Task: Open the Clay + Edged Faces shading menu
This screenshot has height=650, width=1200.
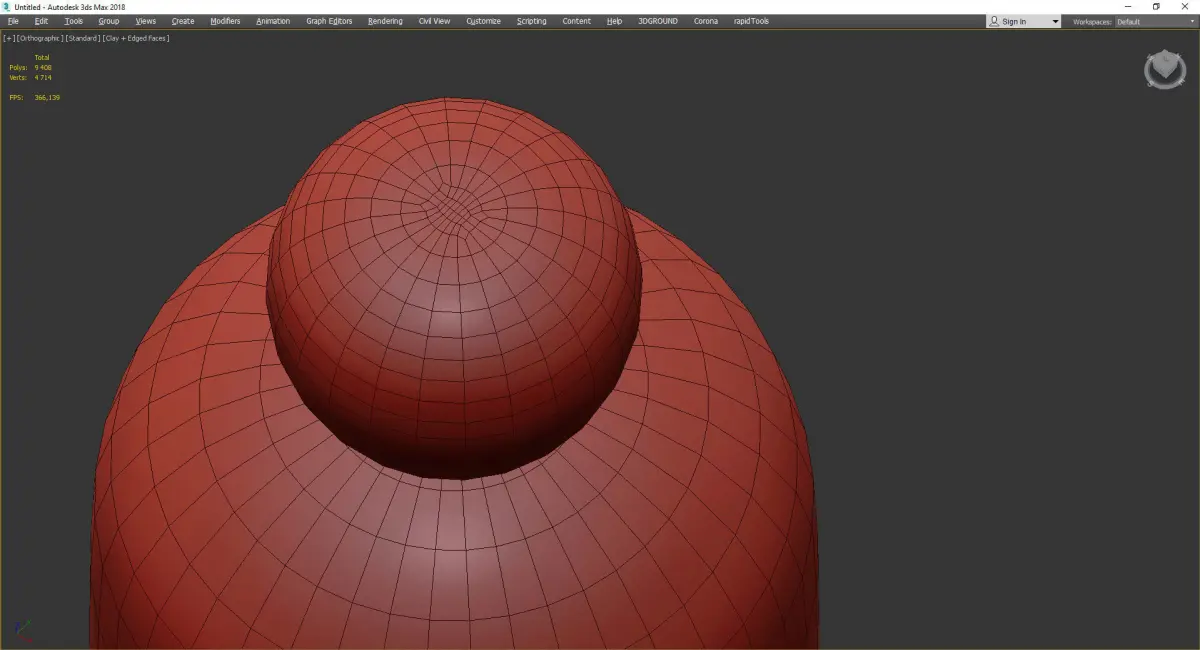Action: 136,38
